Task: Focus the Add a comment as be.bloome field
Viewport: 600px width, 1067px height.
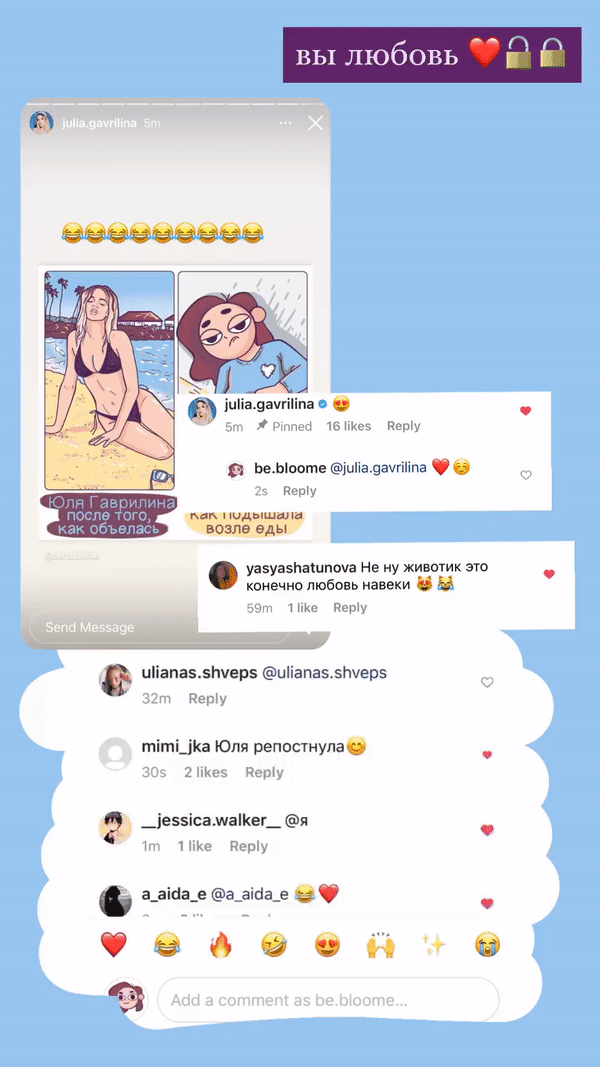Action: pyautogui.click(x=328, y=1000)
